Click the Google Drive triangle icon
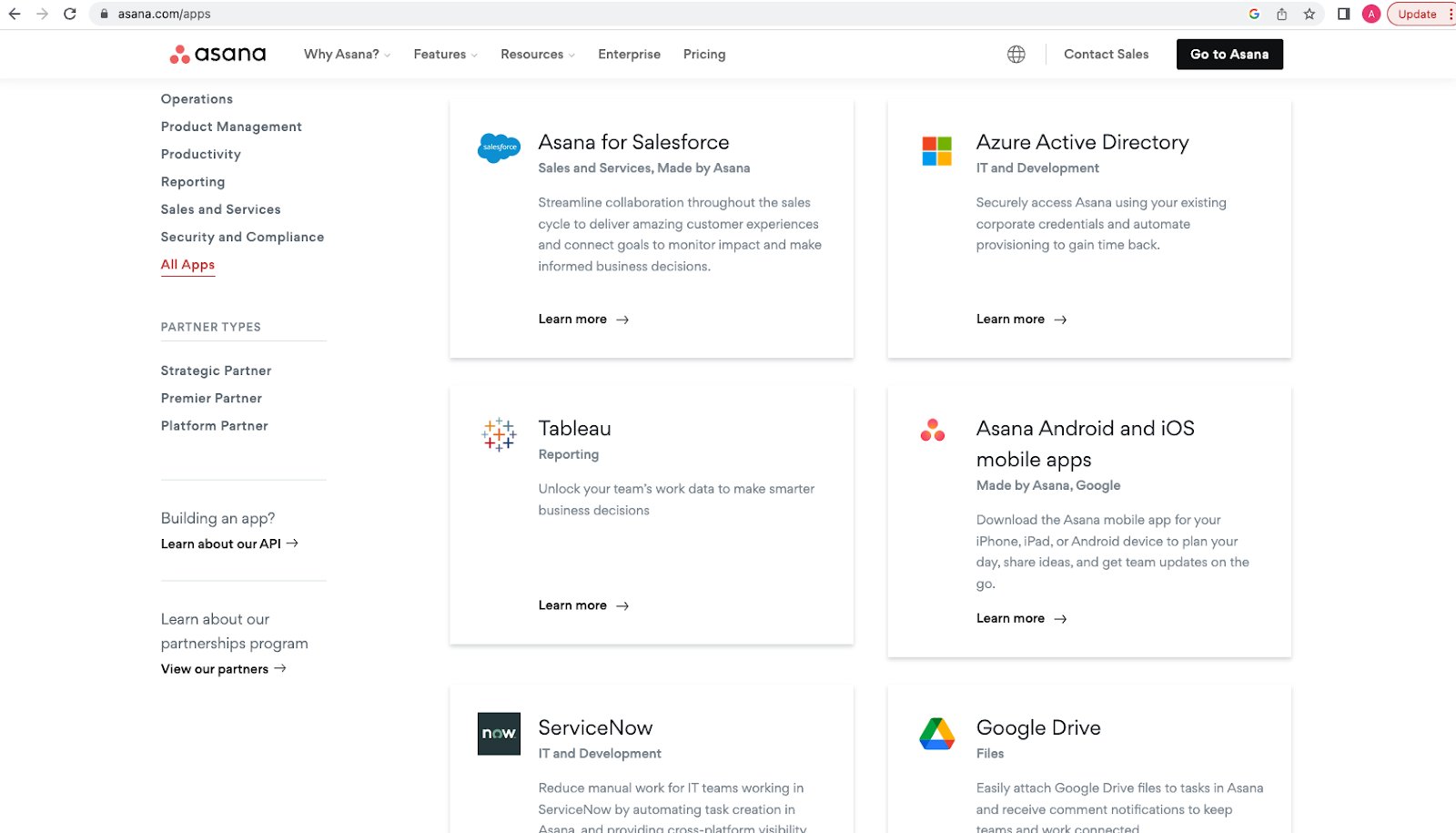Image resolution: width=1456 pixels, height=833 pixels. tap(935, 732)
